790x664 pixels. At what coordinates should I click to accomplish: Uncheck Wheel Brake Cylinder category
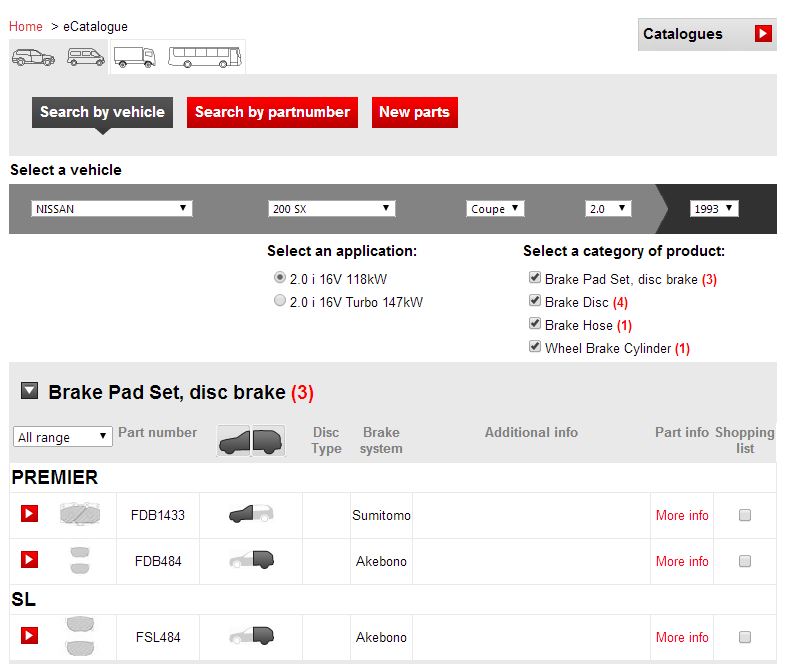click(535, 348)
